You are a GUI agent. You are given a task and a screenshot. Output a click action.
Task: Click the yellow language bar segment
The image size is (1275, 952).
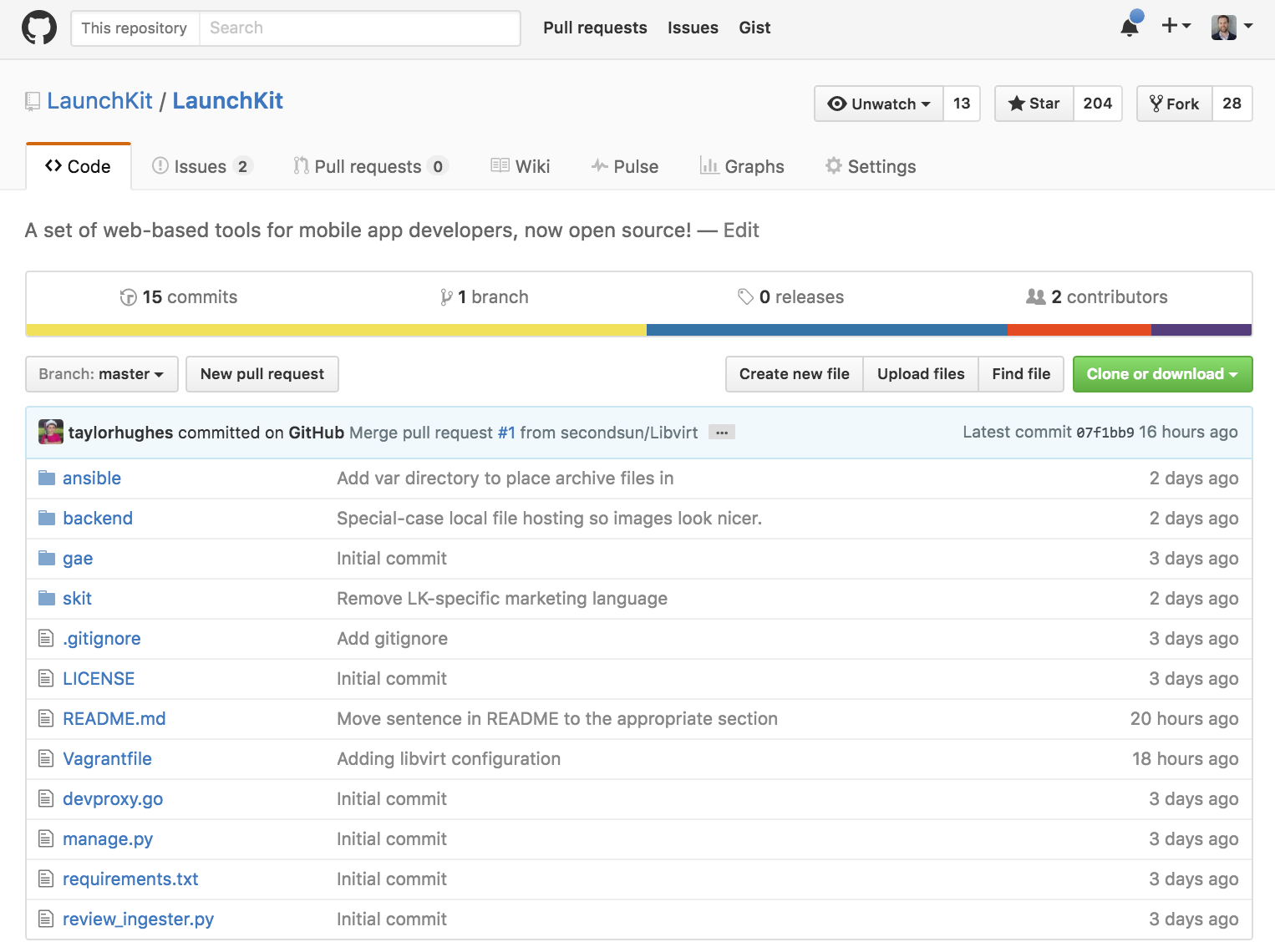pyautogui.click(x=337, y=330)
